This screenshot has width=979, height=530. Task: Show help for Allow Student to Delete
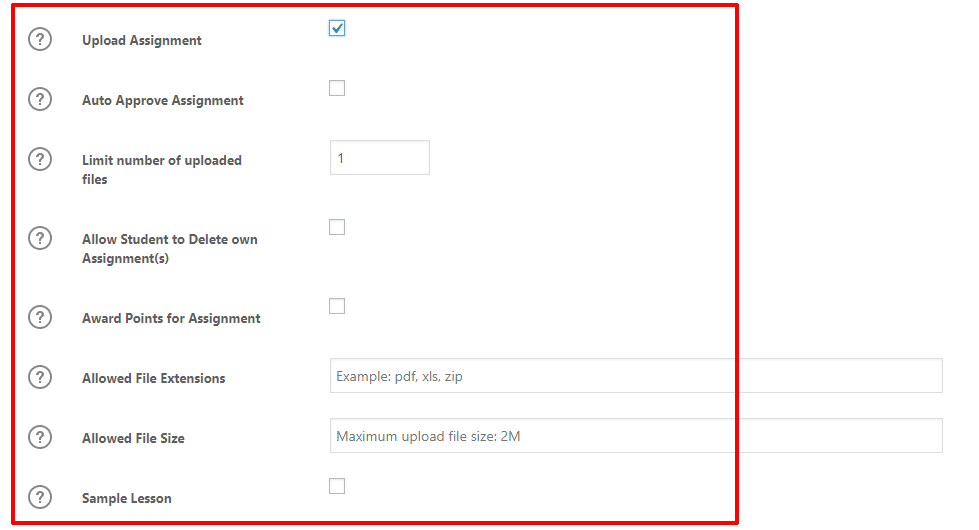tap(40, 238)
